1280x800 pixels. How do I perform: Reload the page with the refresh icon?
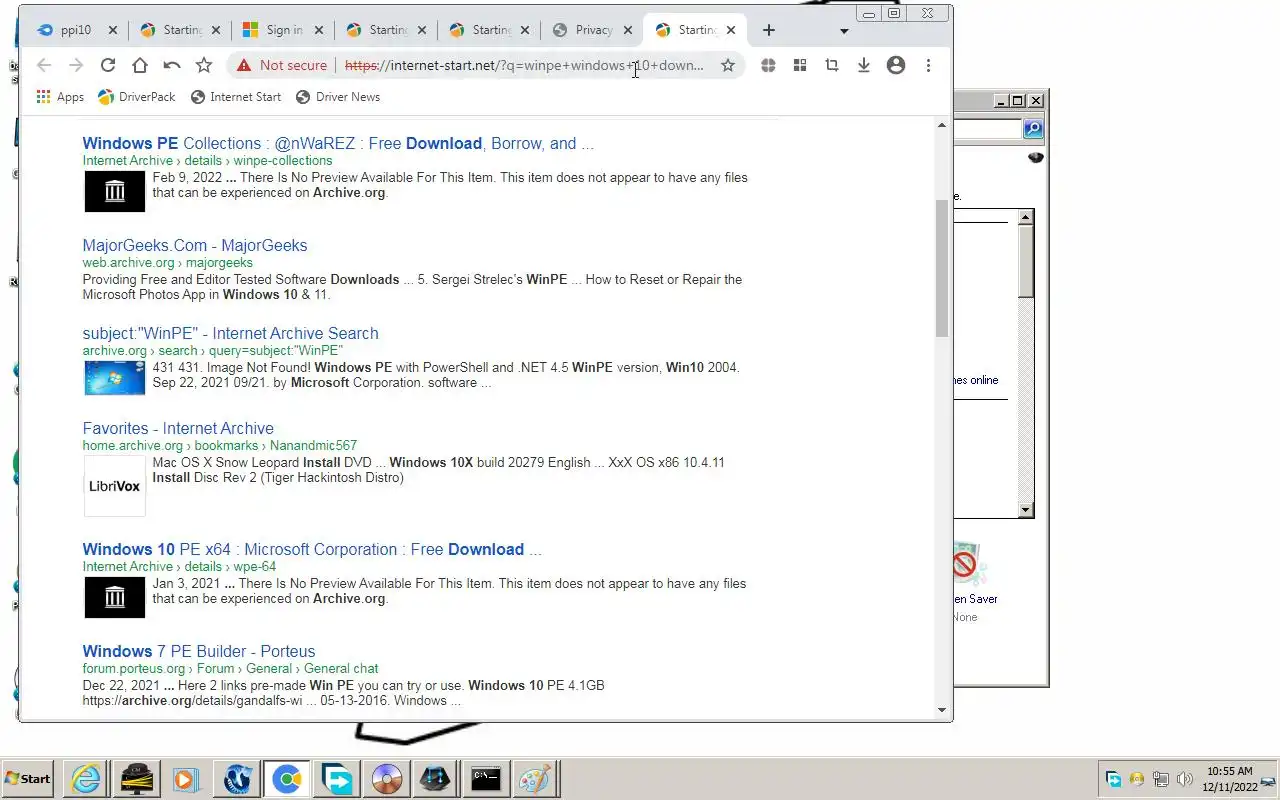click(108, 65)
